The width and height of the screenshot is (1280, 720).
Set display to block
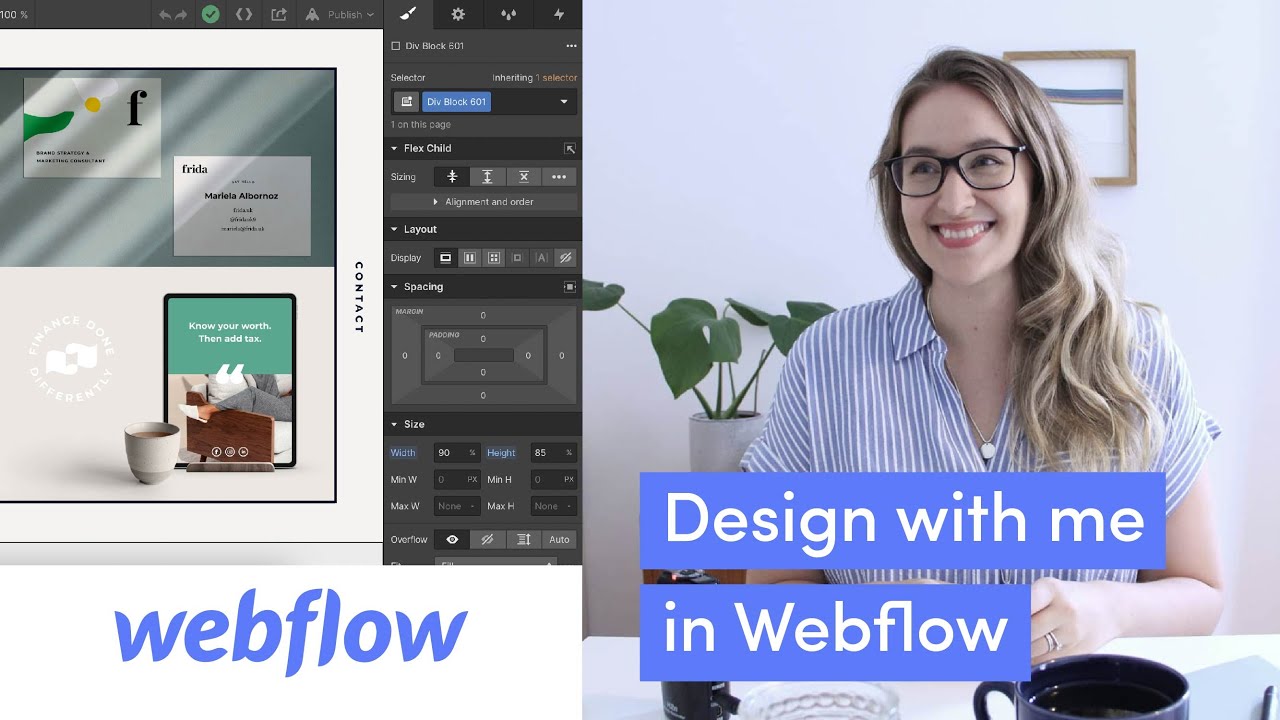click(446, 258)
